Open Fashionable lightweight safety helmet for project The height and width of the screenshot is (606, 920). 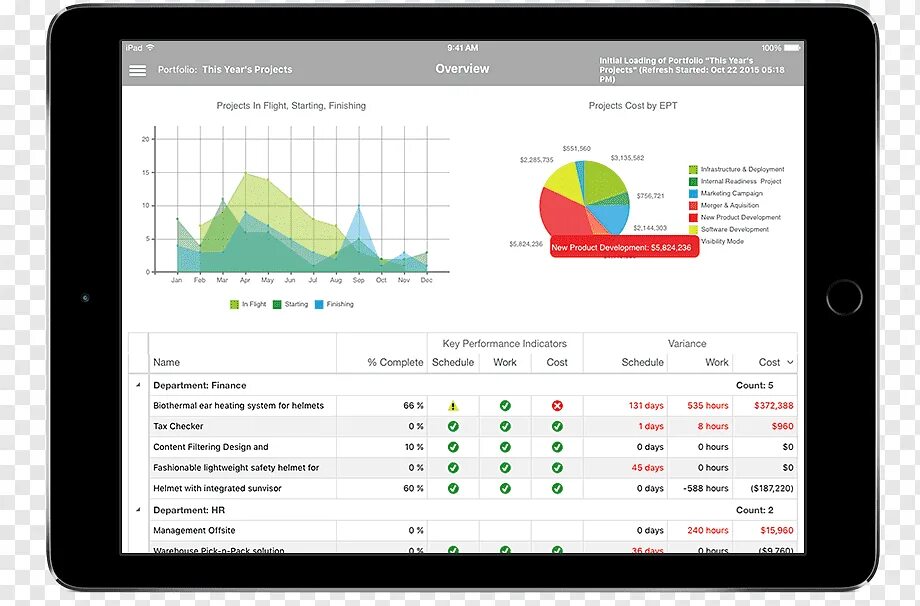(236, 468)
